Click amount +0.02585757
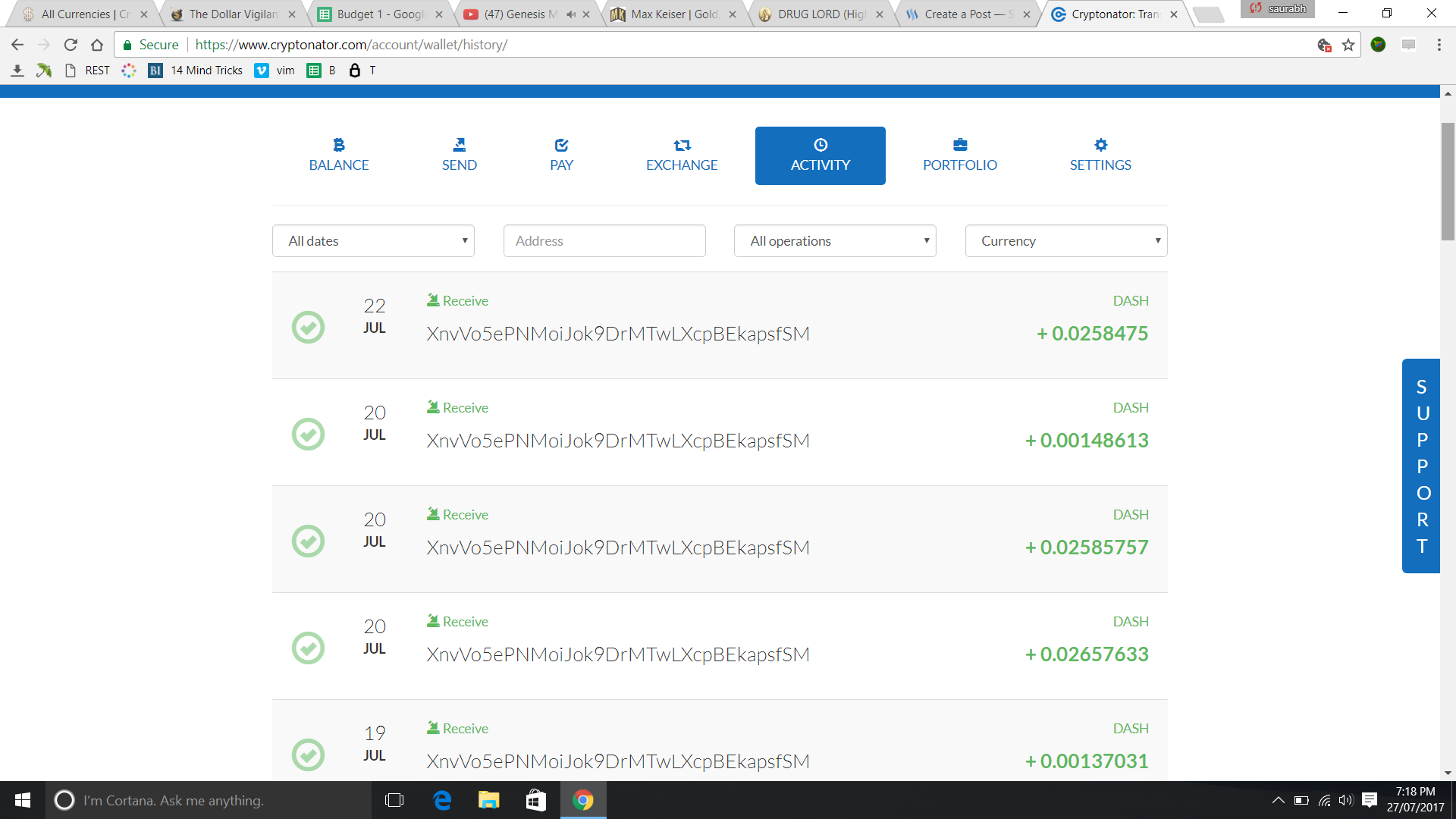Image resolution: width=1456 pixels, height=819 pixels. [x=1087, y=548]
